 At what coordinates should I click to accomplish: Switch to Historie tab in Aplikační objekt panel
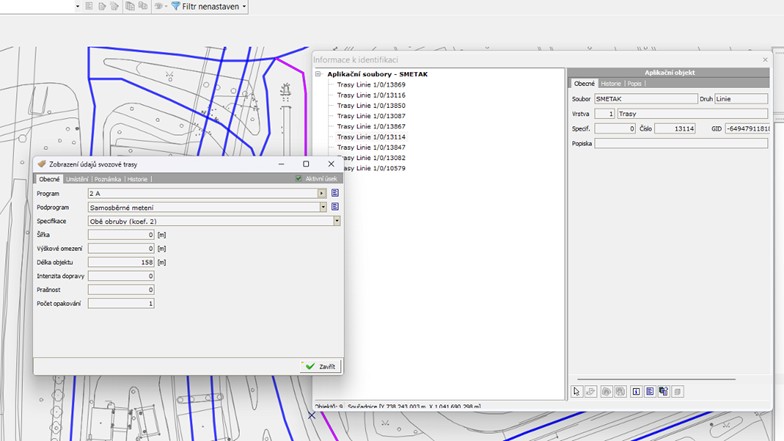click(x=610, y=83)
